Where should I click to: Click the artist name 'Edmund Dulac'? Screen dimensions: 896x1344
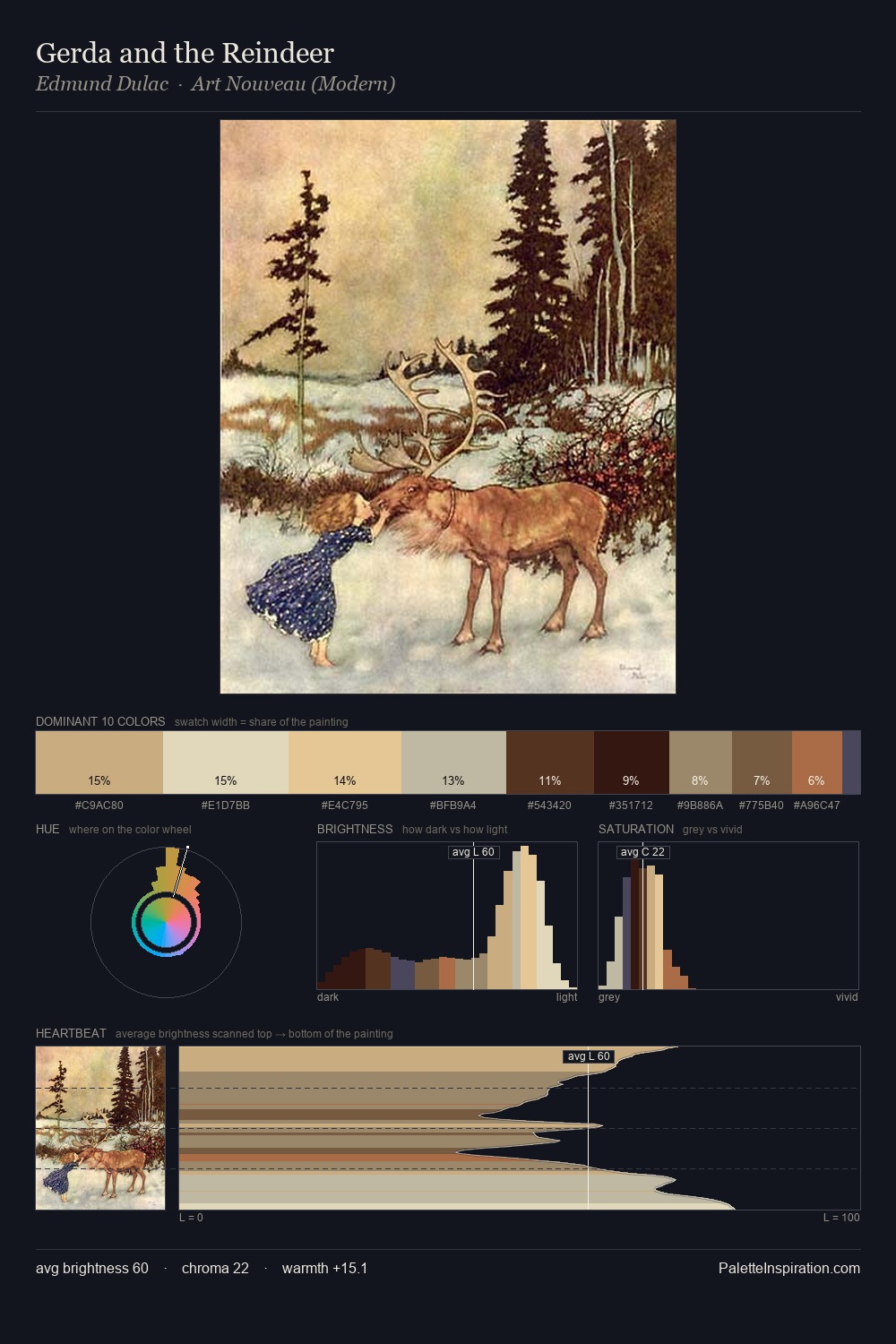tap(102, 84)
